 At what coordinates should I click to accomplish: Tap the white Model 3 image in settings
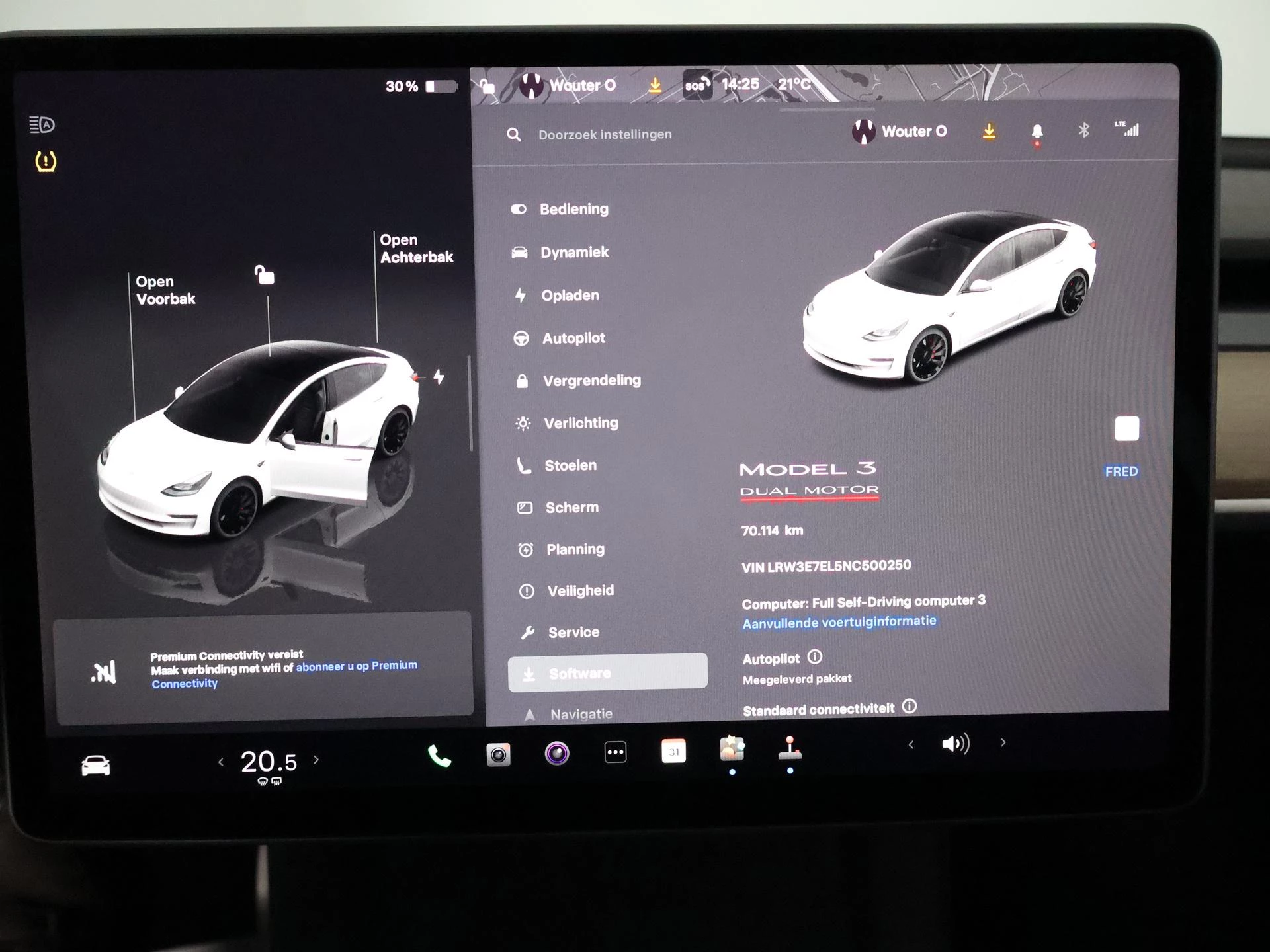point(950,296)
